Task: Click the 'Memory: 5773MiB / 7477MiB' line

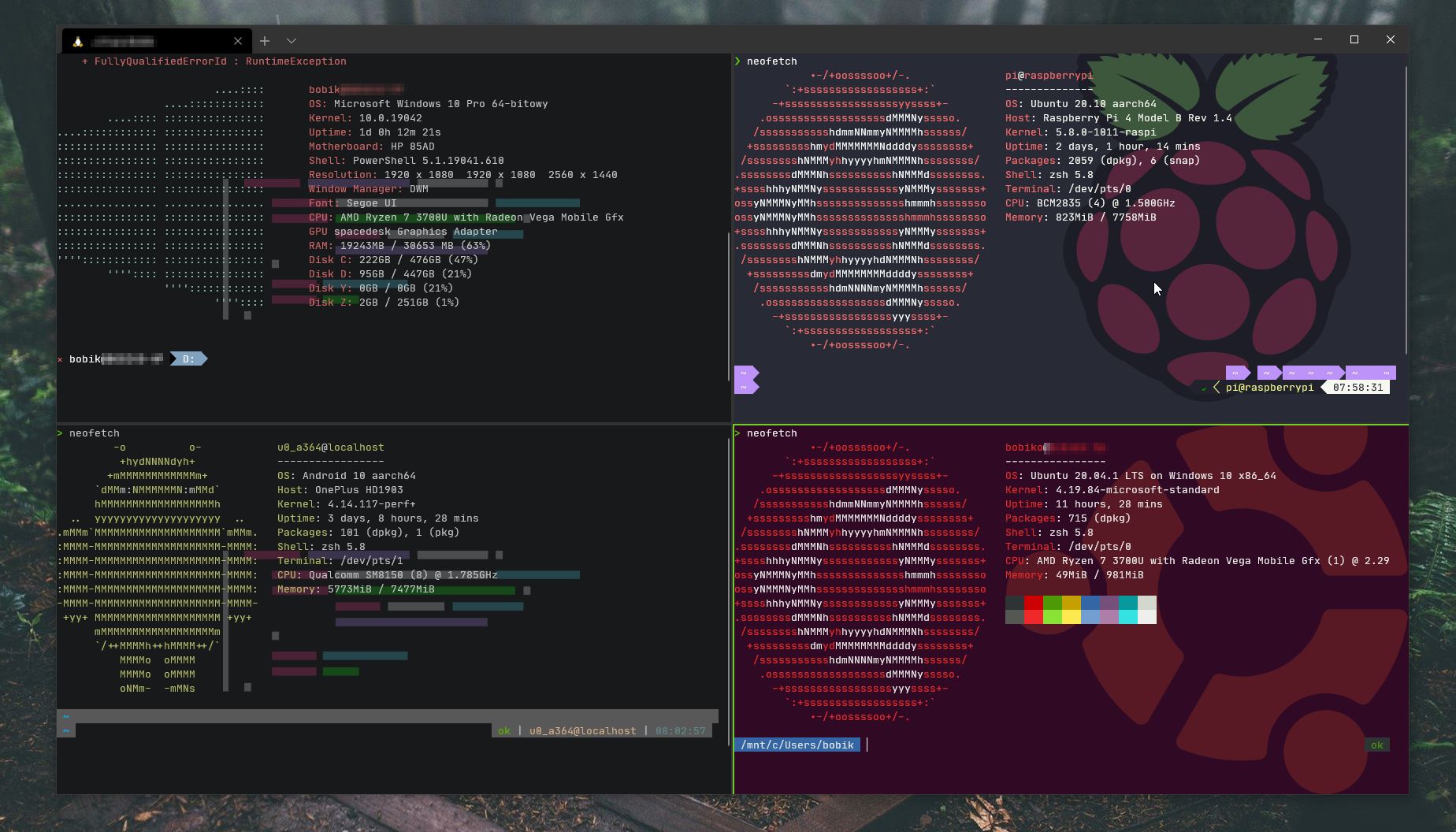Action: (x=356, y=589)
